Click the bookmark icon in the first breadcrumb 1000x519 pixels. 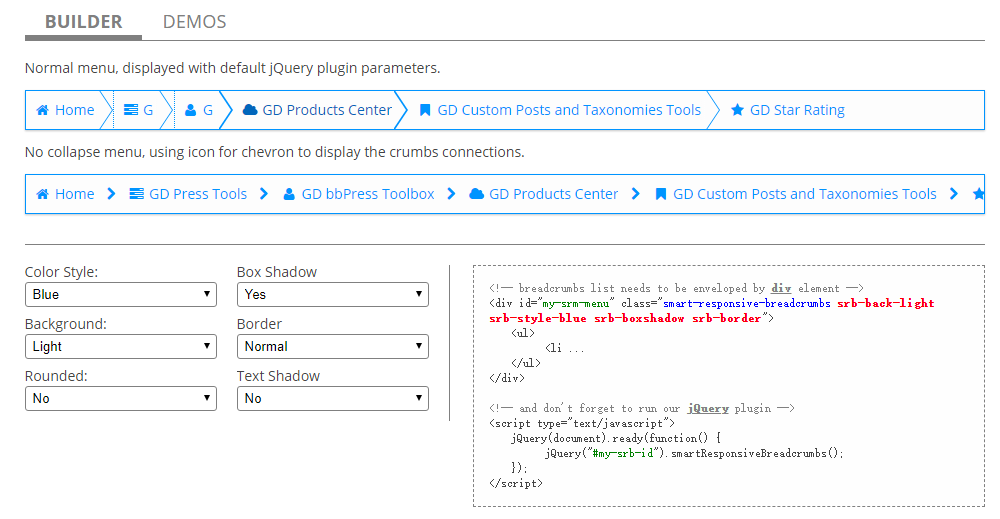pos(425,110)
